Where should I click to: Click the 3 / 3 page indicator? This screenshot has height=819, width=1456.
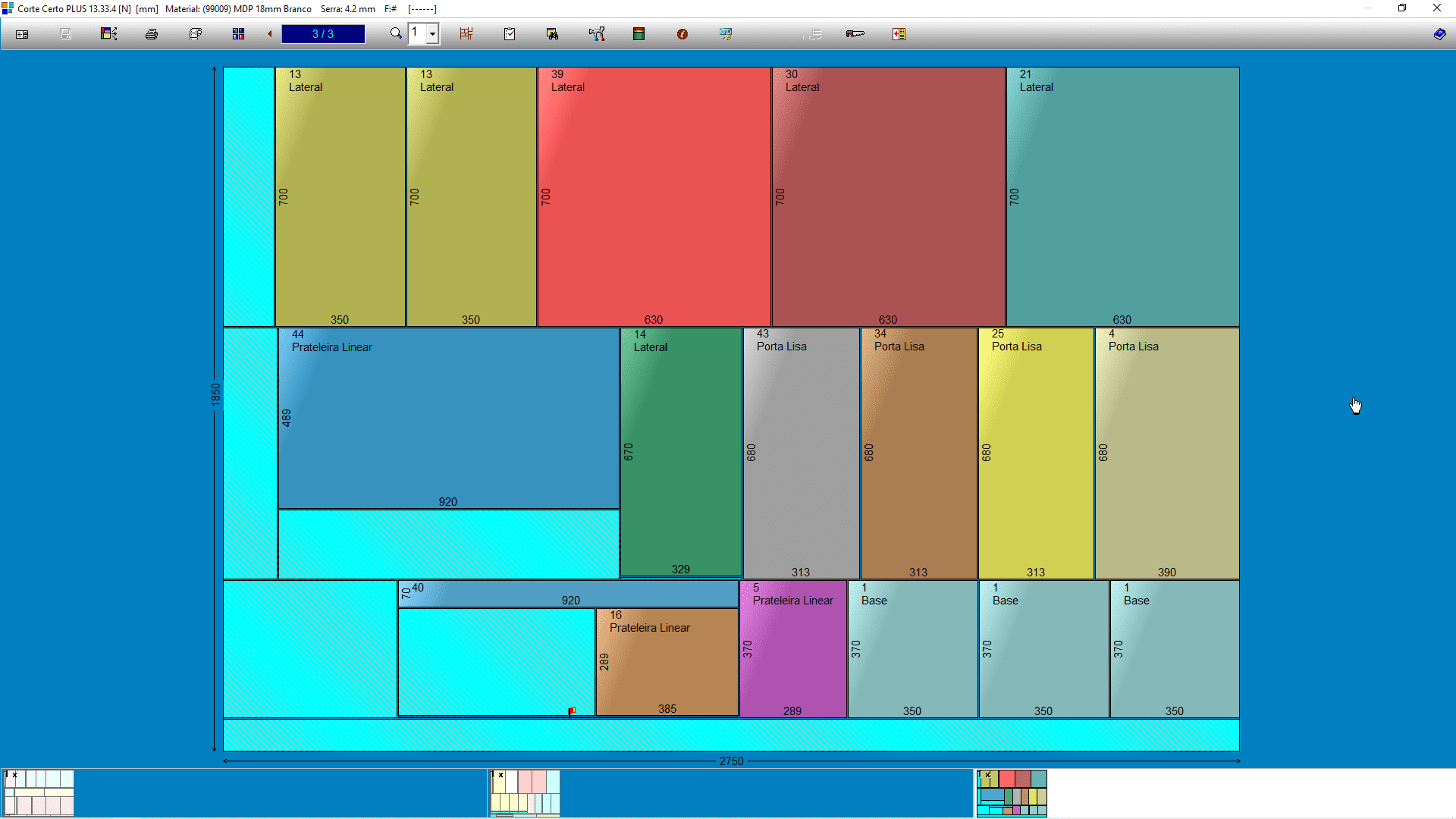[x=323, y=34]
